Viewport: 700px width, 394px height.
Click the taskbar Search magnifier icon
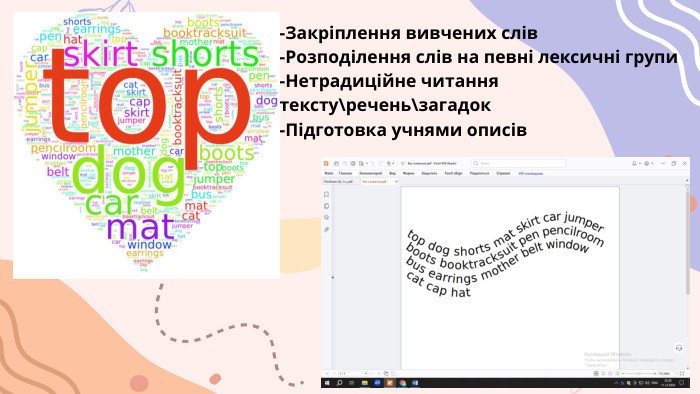(339, 383)
